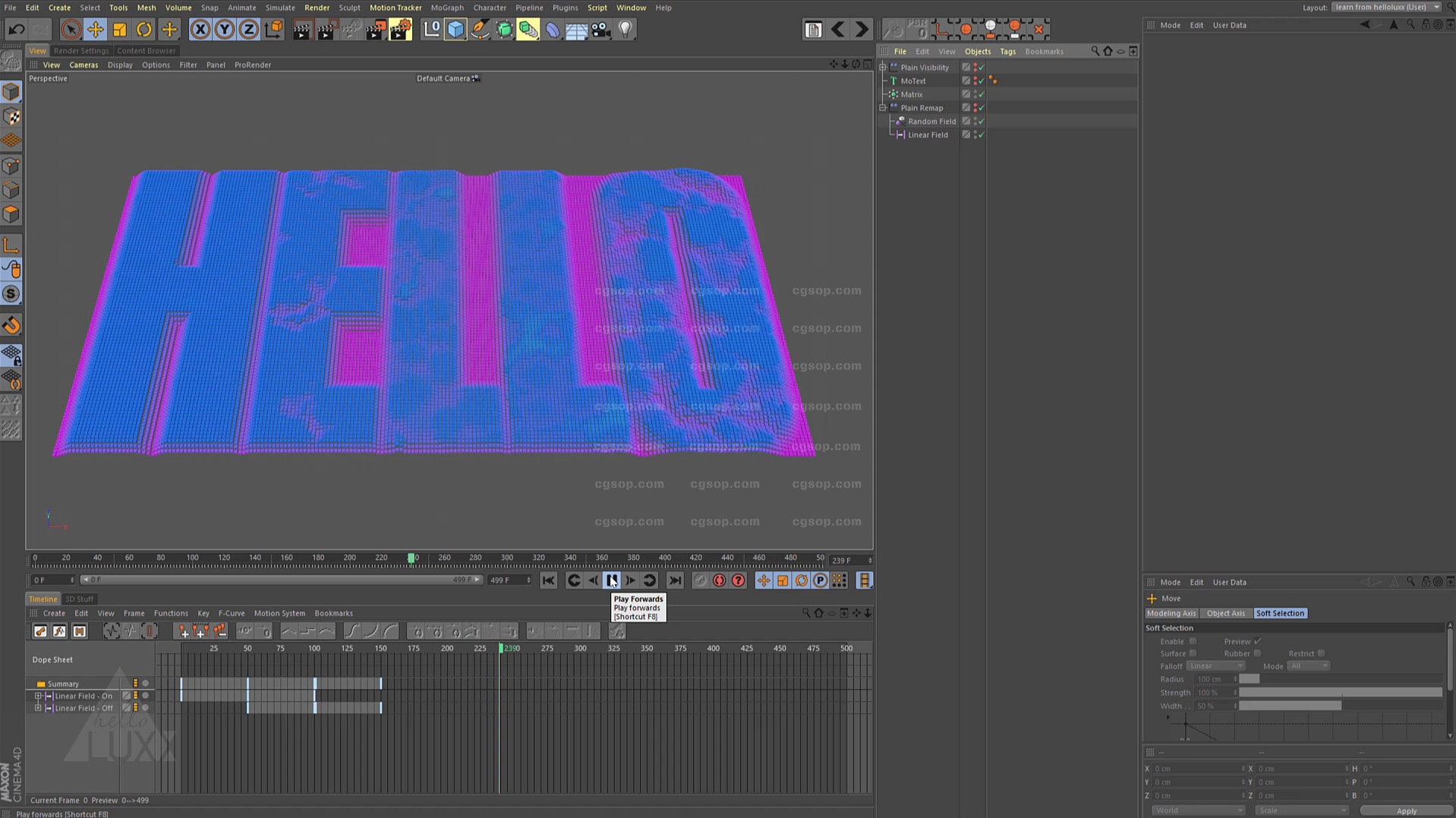Click the Camera object icon

click(600, 30)
